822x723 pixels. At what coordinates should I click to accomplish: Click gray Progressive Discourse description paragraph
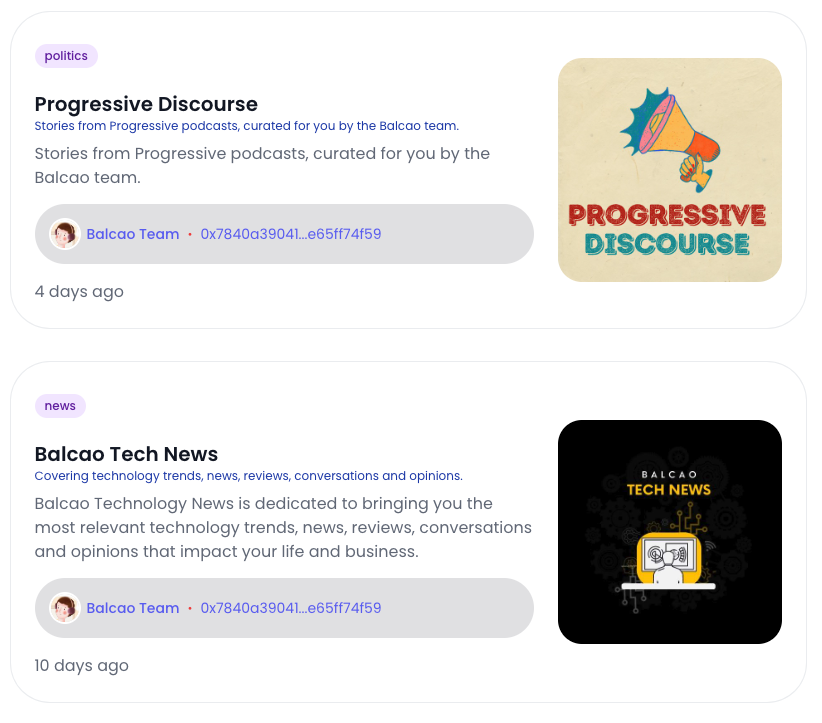(262, 166)
